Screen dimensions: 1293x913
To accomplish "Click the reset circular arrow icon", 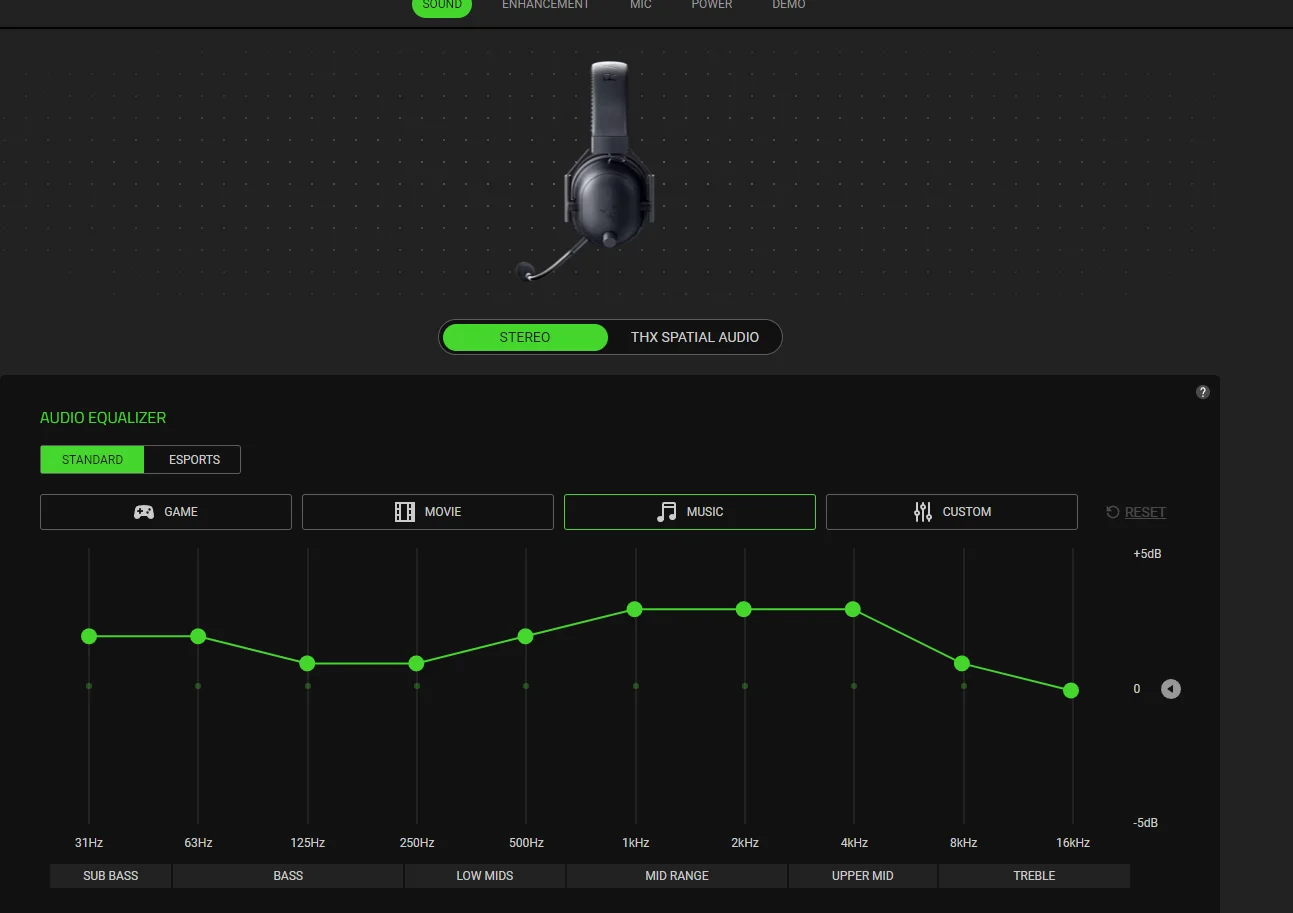I will [1113, 512].
